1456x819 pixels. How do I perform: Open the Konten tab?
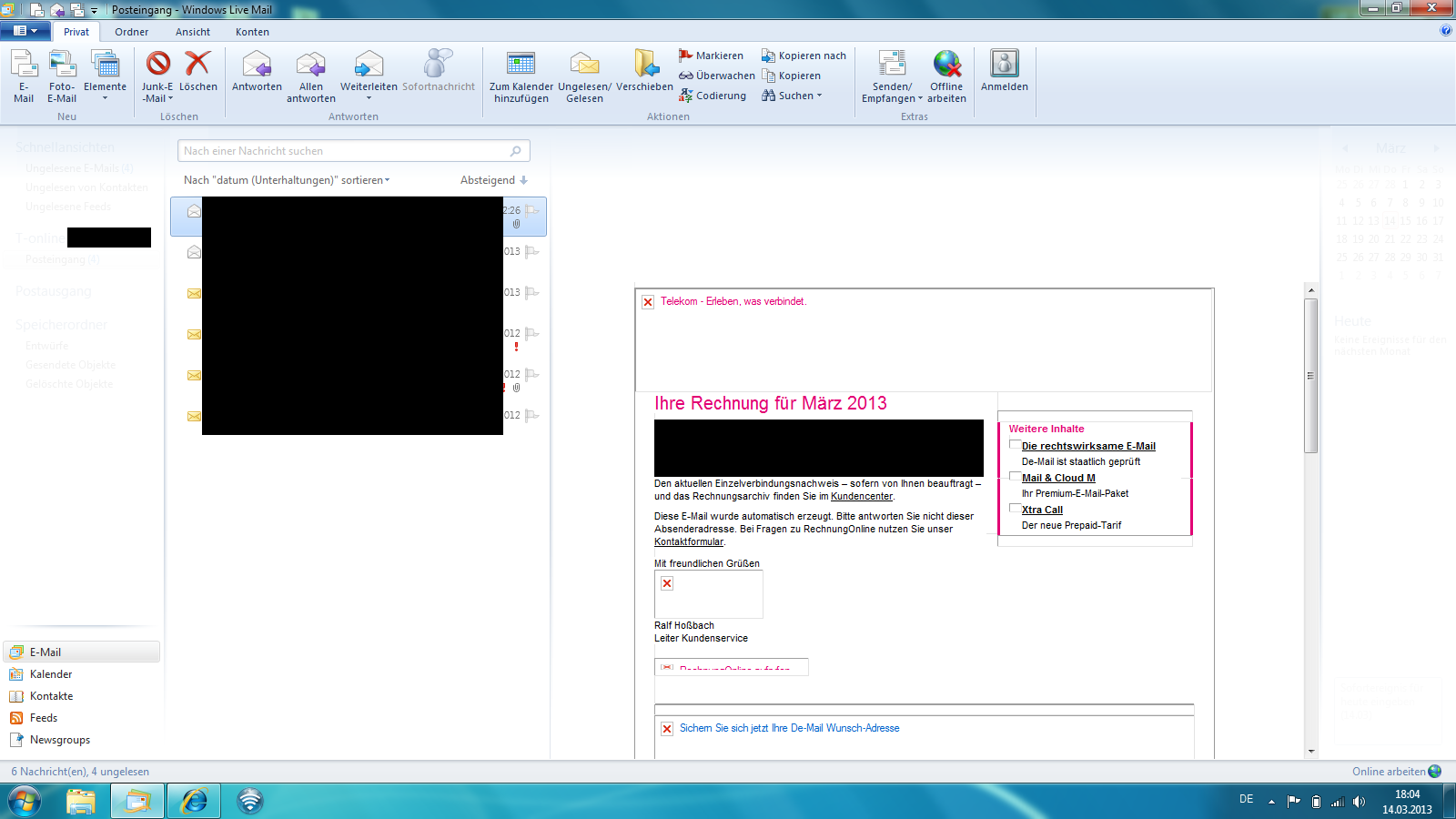click(252, 32)
